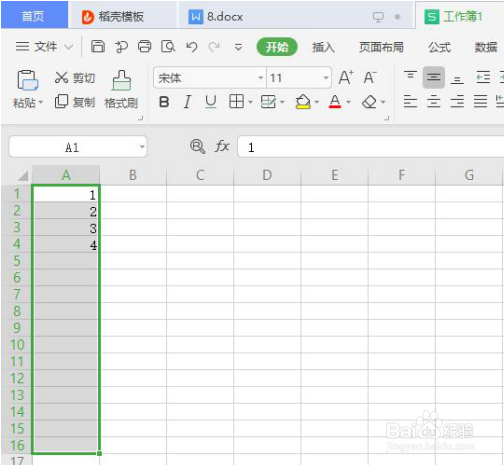Open the 文件 menu dropdown arrow
Viewport: 504px width, 465px height.
pyautogui.click(x=69, y=47)
